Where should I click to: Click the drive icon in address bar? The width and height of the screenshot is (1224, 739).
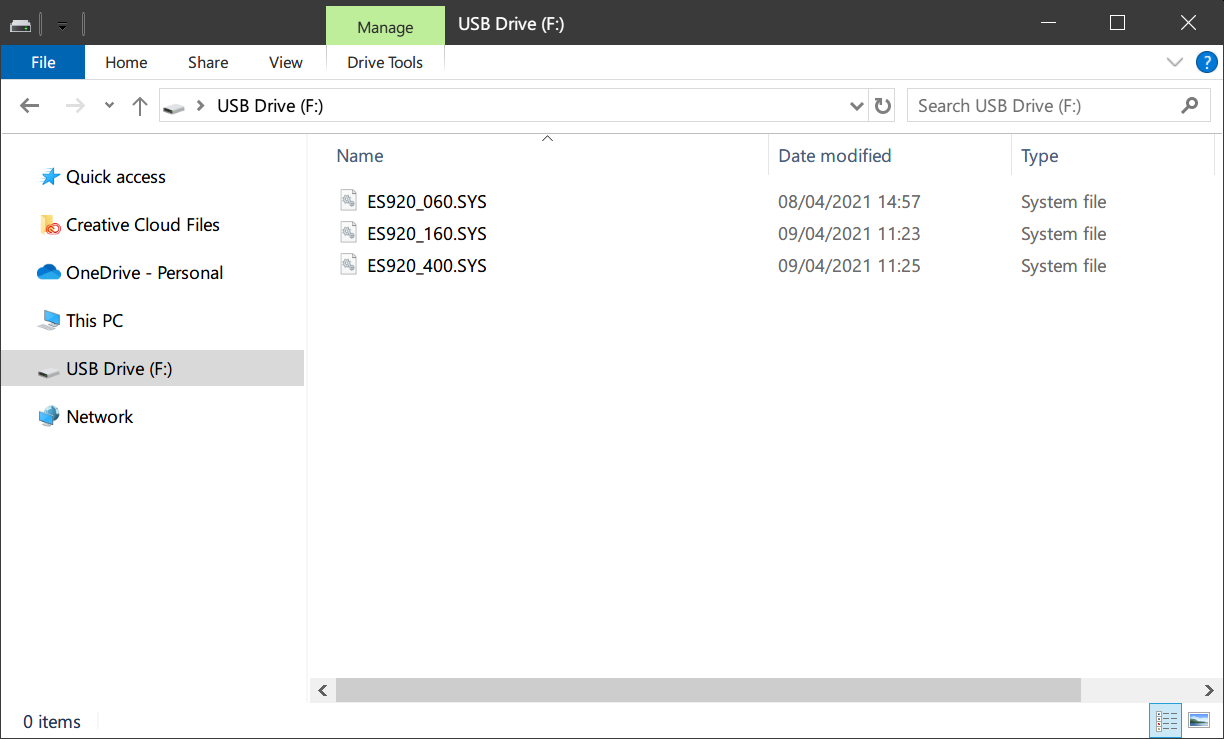click(x=175, y=106)
